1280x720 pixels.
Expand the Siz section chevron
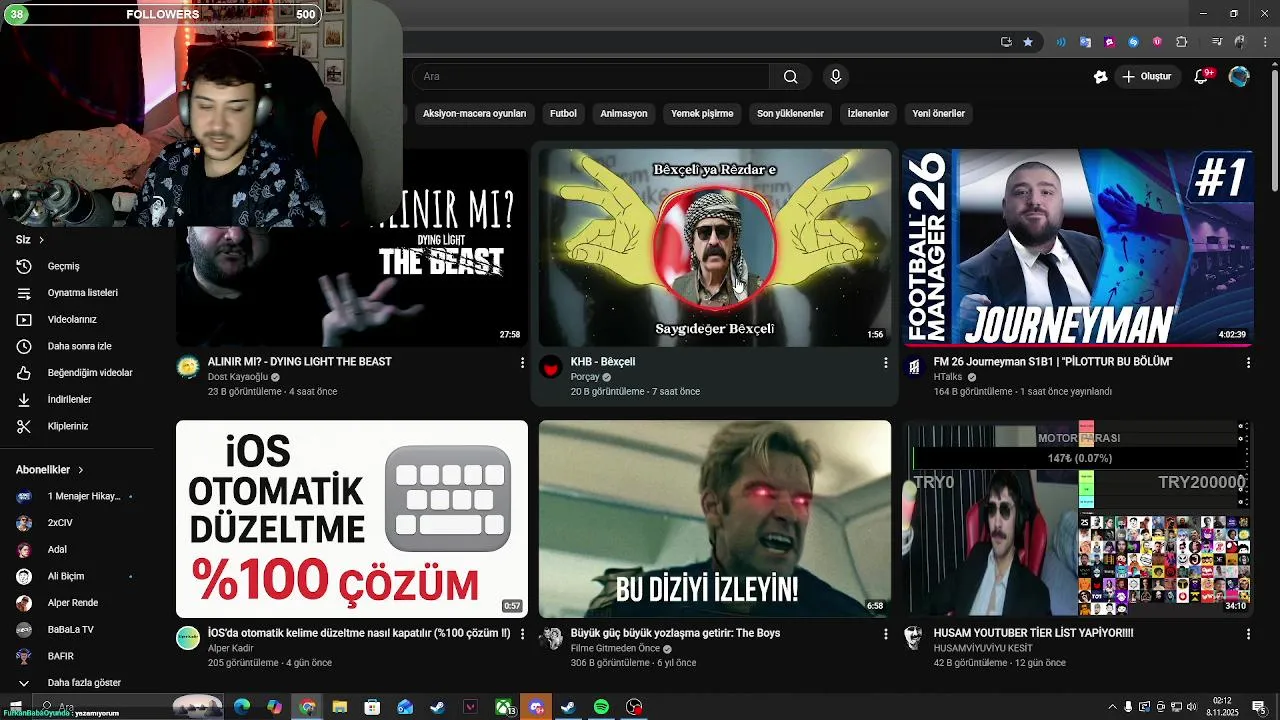41,240
